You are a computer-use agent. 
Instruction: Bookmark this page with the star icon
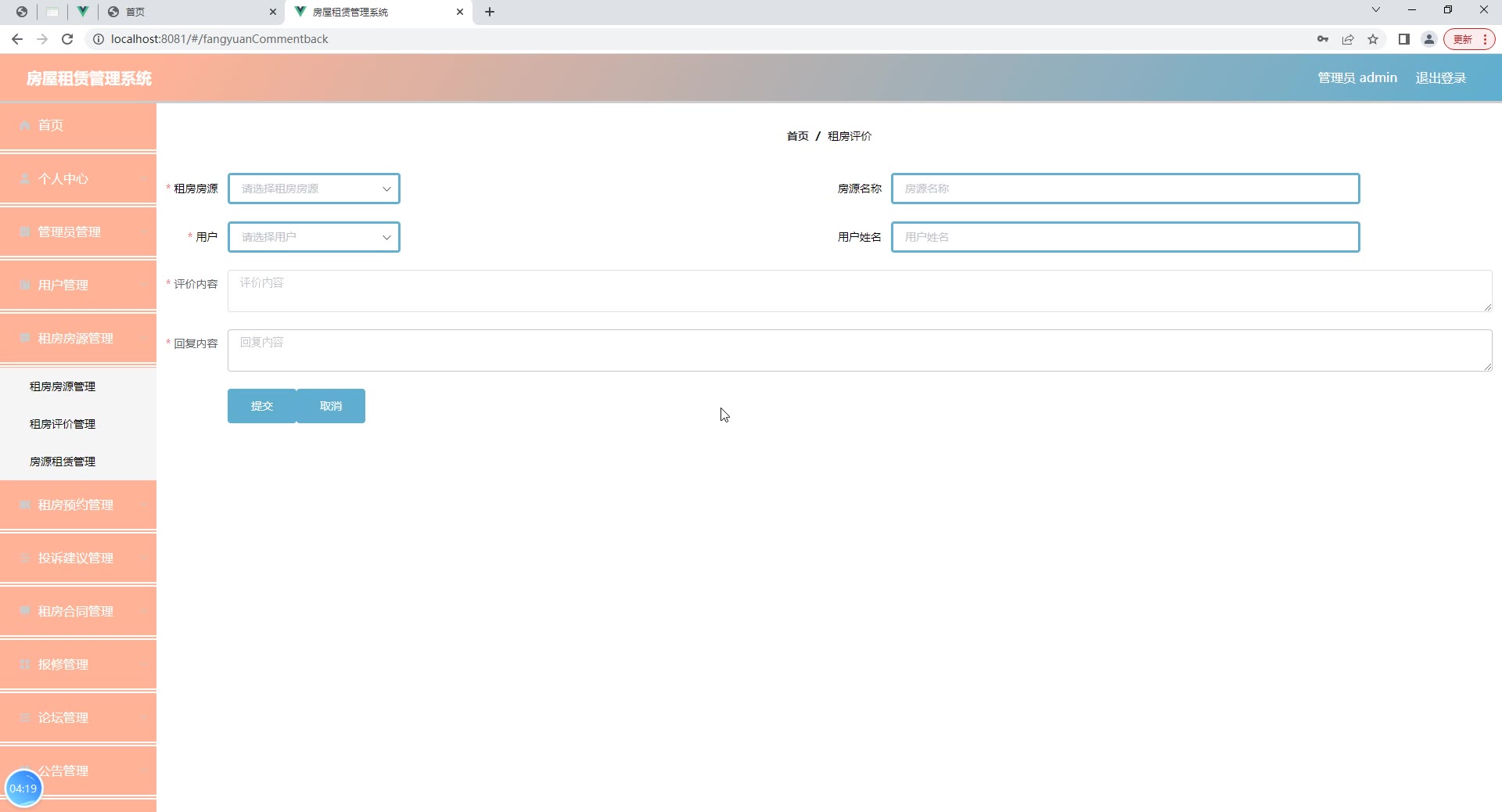1373,39
